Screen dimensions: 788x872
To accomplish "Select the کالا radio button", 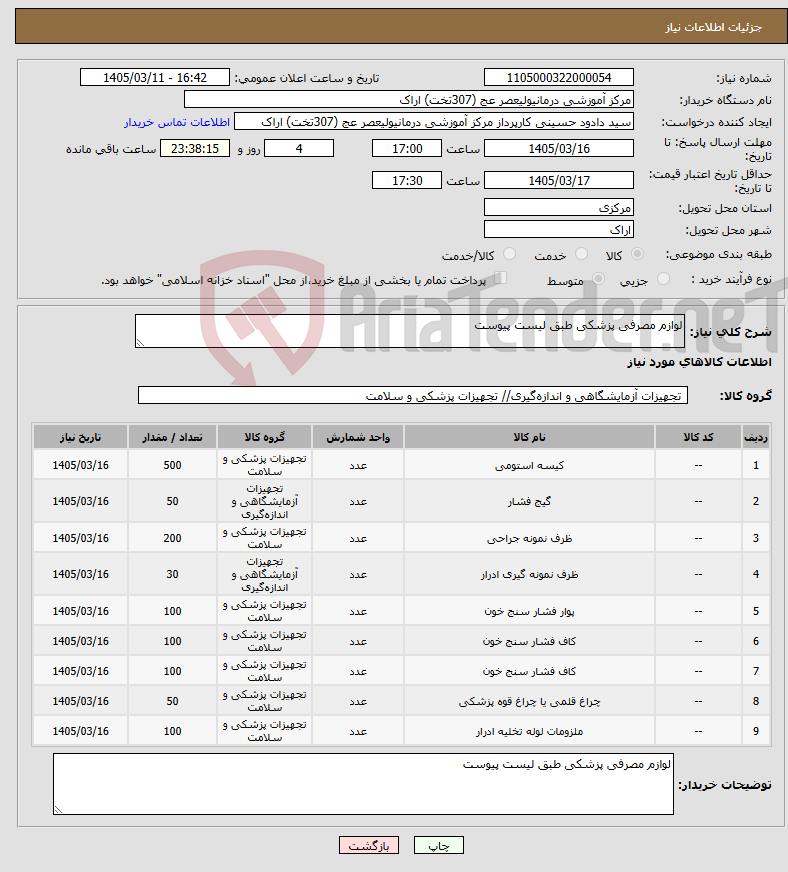I will (x=637, y=254).
